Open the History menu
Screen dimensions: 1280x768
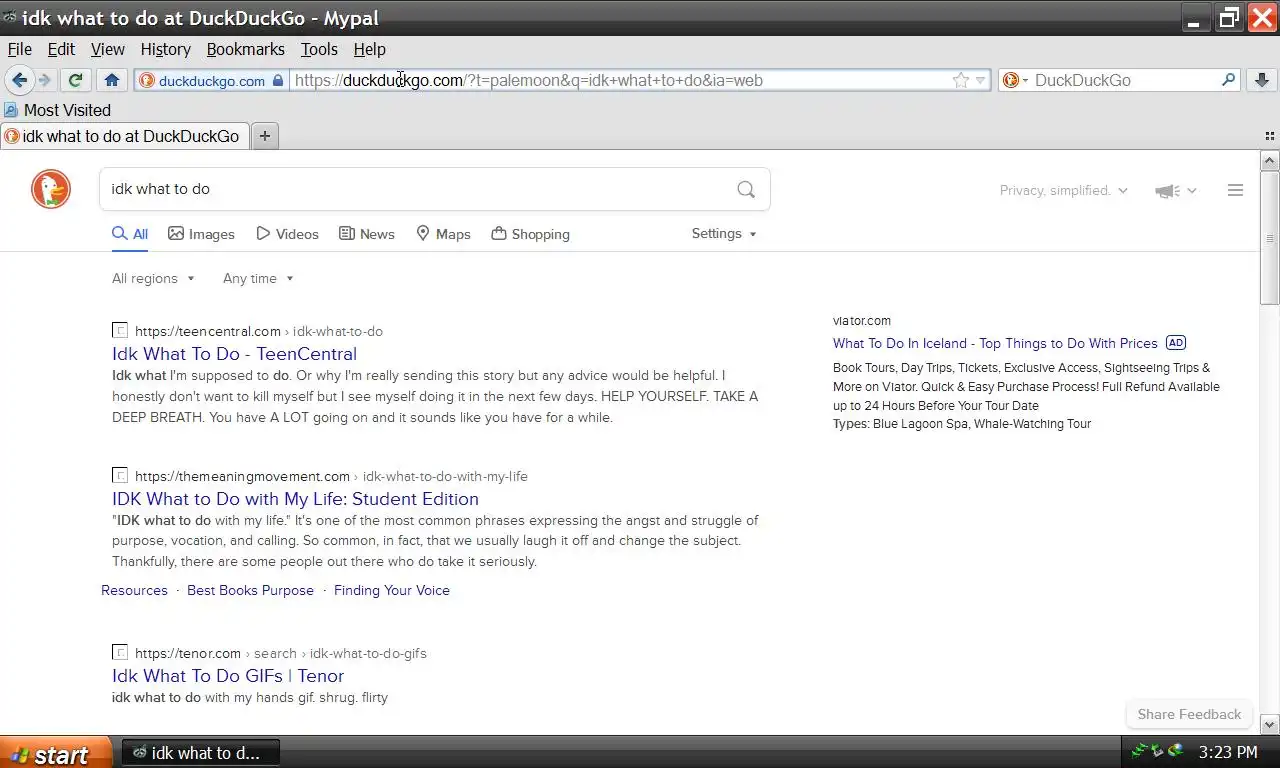pyautogui.click(x=165, y=49)
